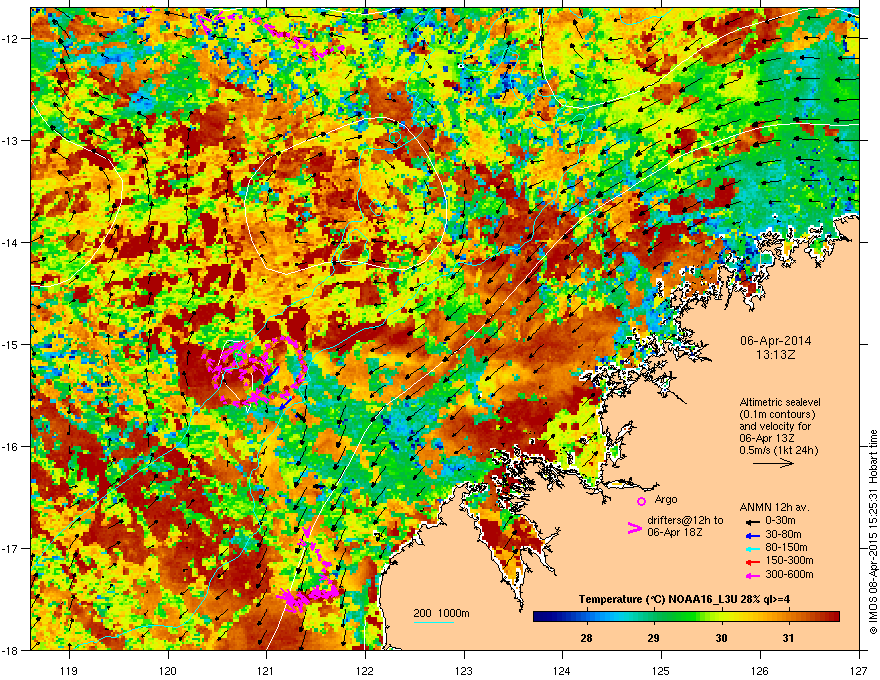Click the latitude axis label -14

10,242
